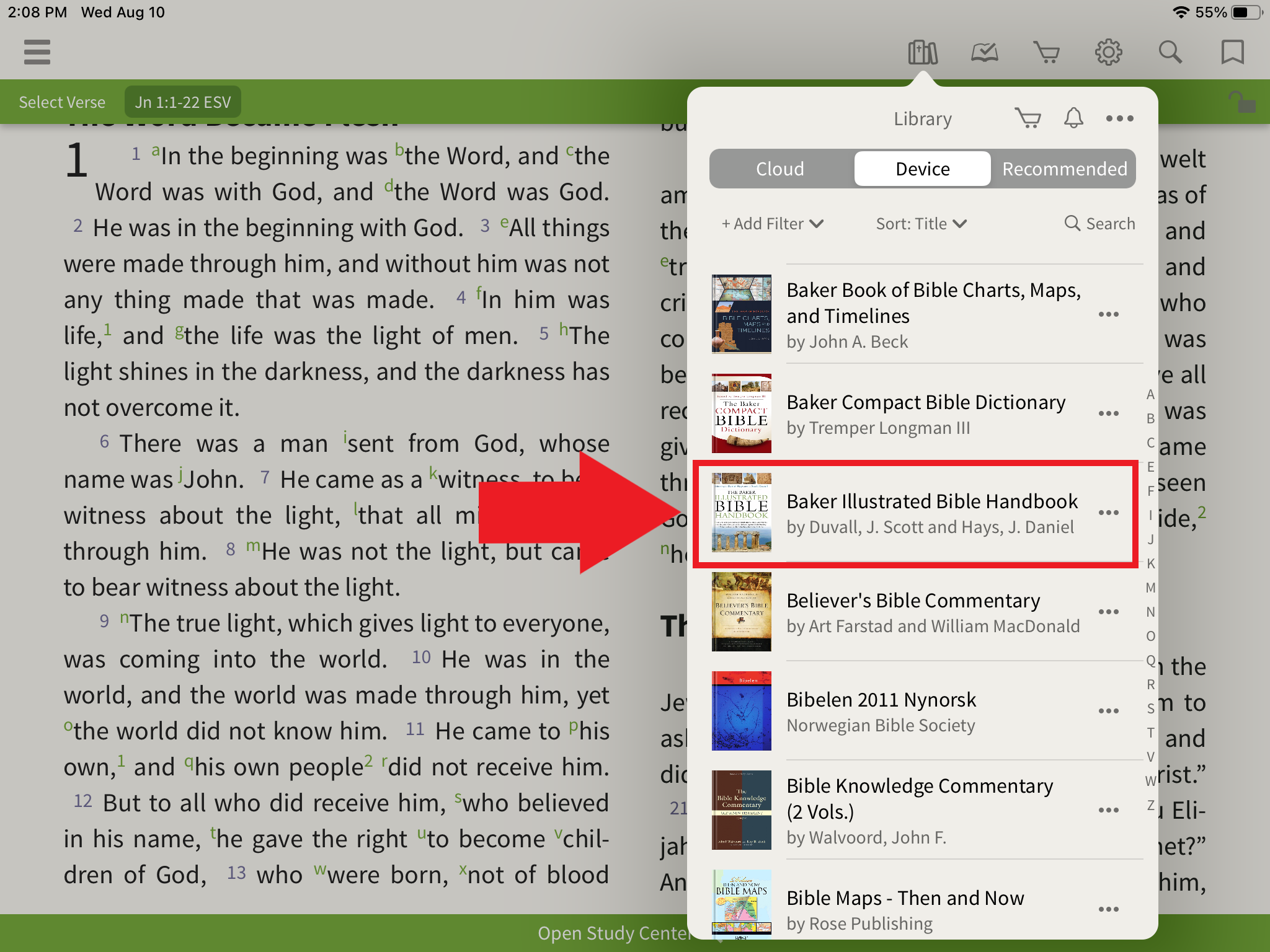Open Bible Knowledge Commentary cover thumbnail

pos(742,810)
